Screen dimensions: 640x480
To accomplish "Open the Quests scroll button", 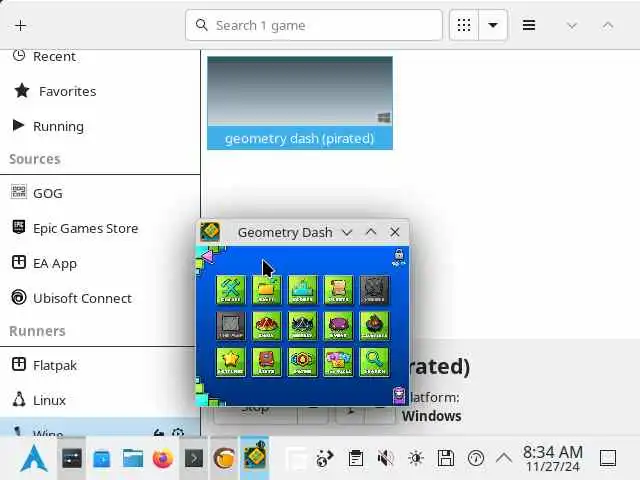I will pyautogui.click(x=338, y=289).
